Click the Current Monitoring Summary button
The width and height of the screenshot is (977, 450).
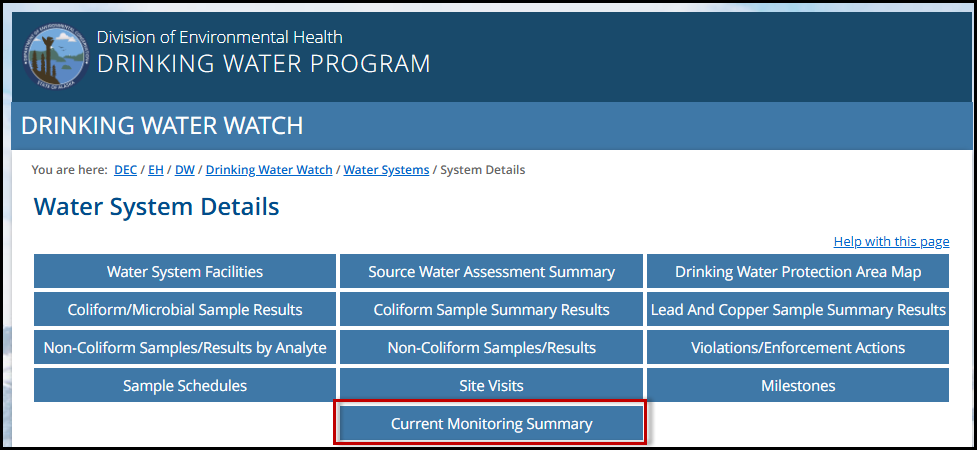tap(491, 424)
